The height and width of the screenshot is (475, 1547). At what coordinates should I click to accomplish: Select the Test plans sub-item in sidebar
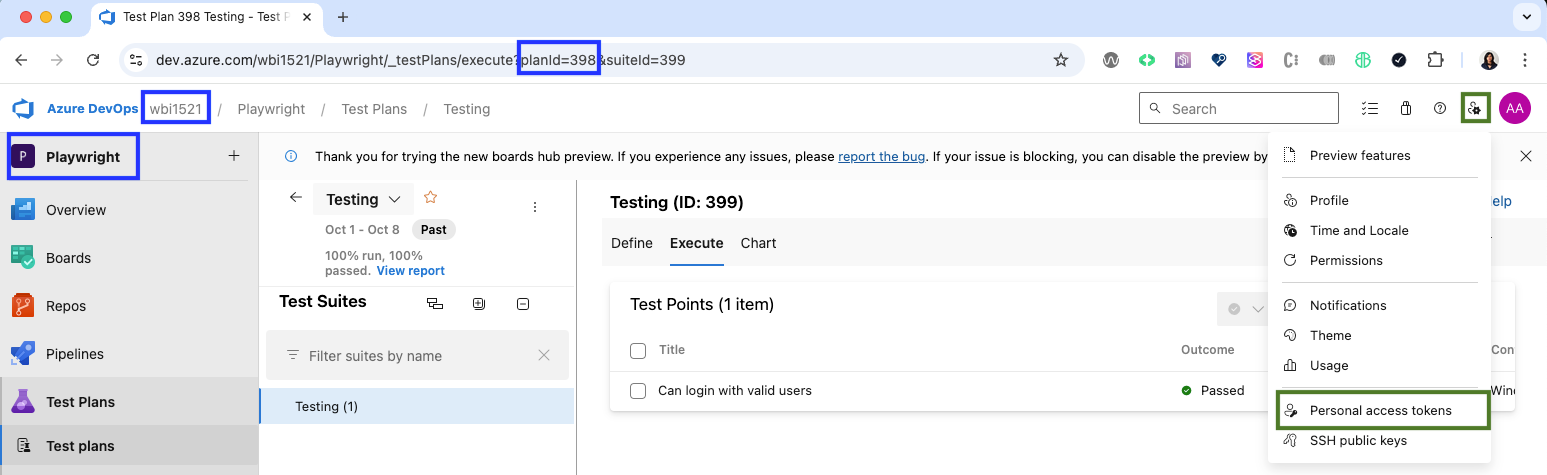tap(129, 446)
